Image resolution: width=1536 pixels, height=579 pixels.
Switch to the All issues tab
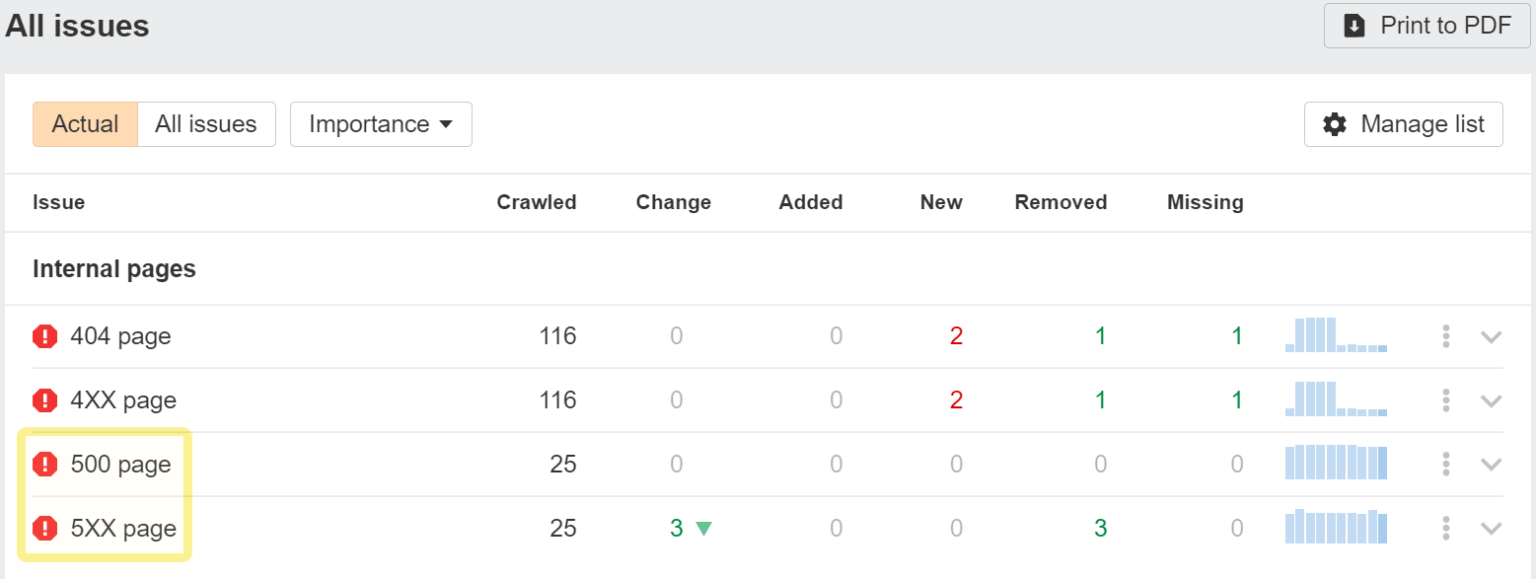205,124
